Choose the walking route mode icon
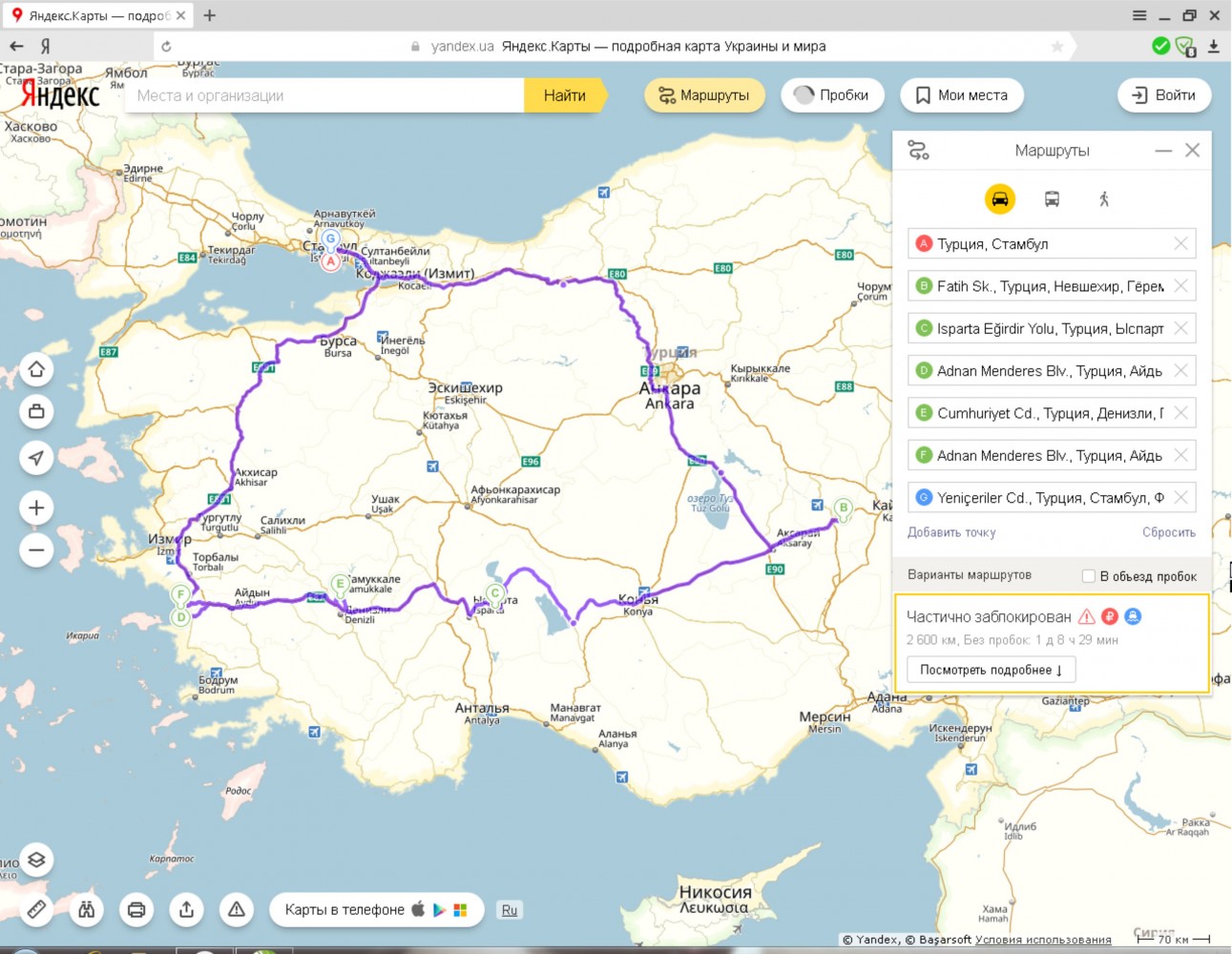 pos(1104,198)
